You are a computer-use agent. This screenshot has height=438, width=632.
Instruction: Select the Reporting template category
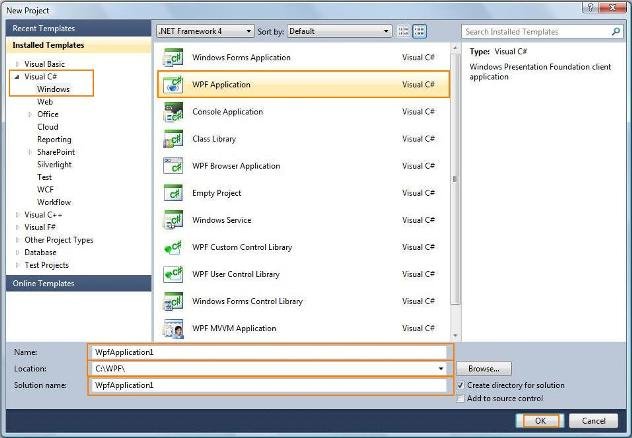pyautogui.click(x=54, y=139)
